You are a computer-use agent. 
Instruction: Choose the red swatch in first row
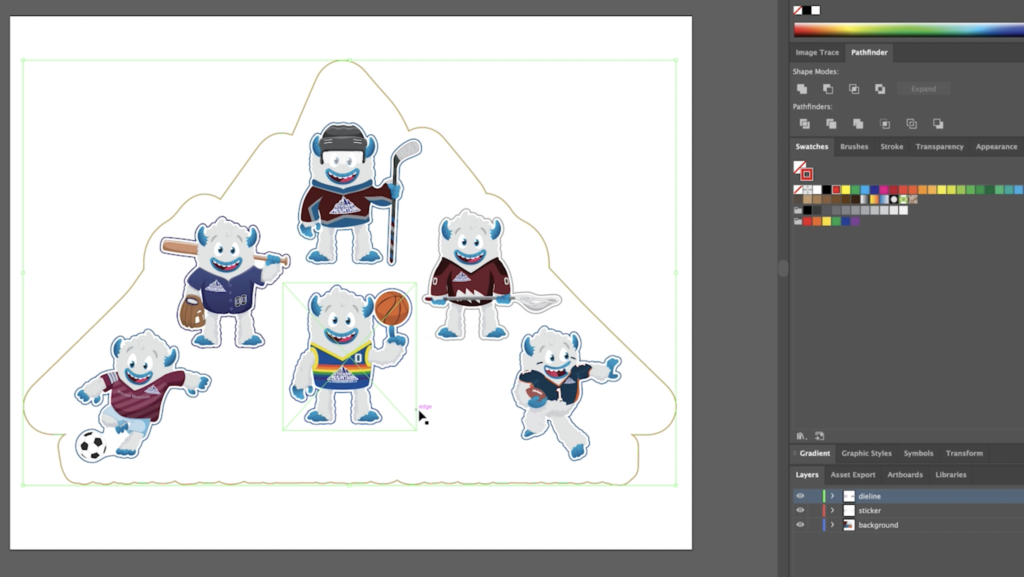click(837, 189)
